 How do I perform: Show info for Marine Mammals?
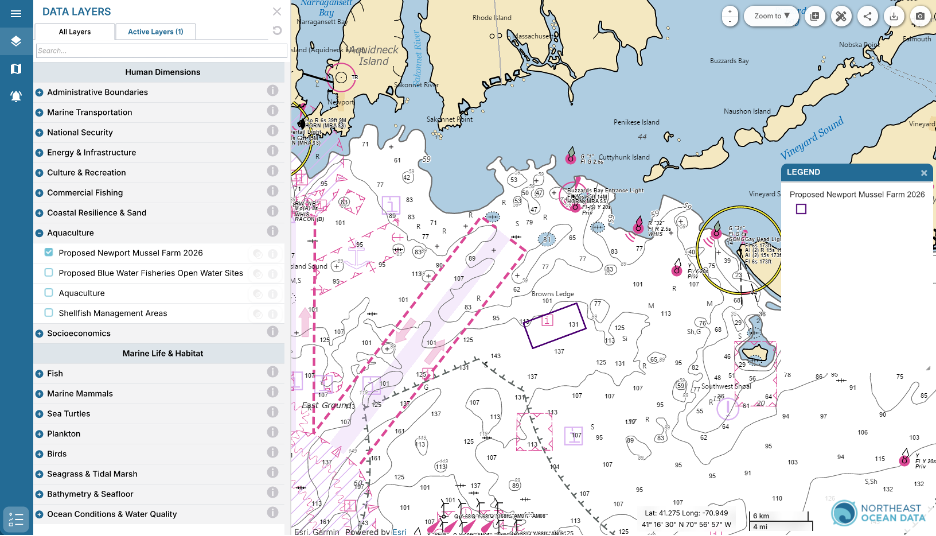(x=273, y=392)
